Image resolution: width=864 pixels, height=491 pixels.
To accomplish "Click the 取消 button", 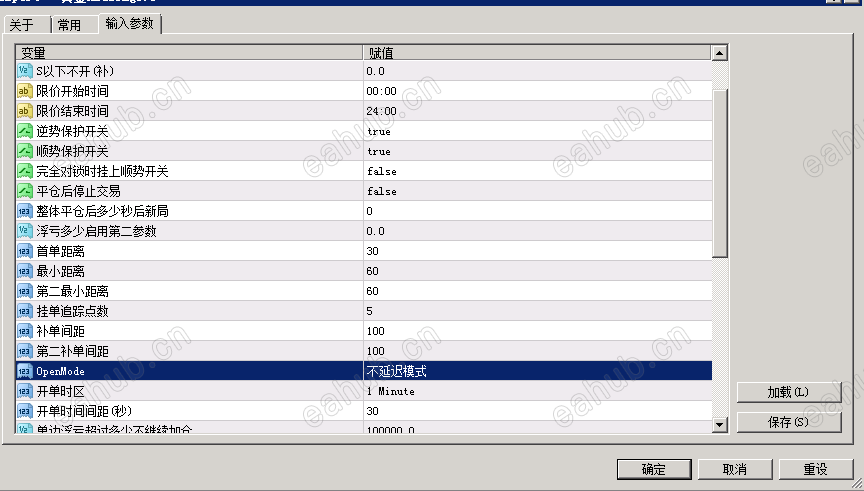I will coord(735,470).
